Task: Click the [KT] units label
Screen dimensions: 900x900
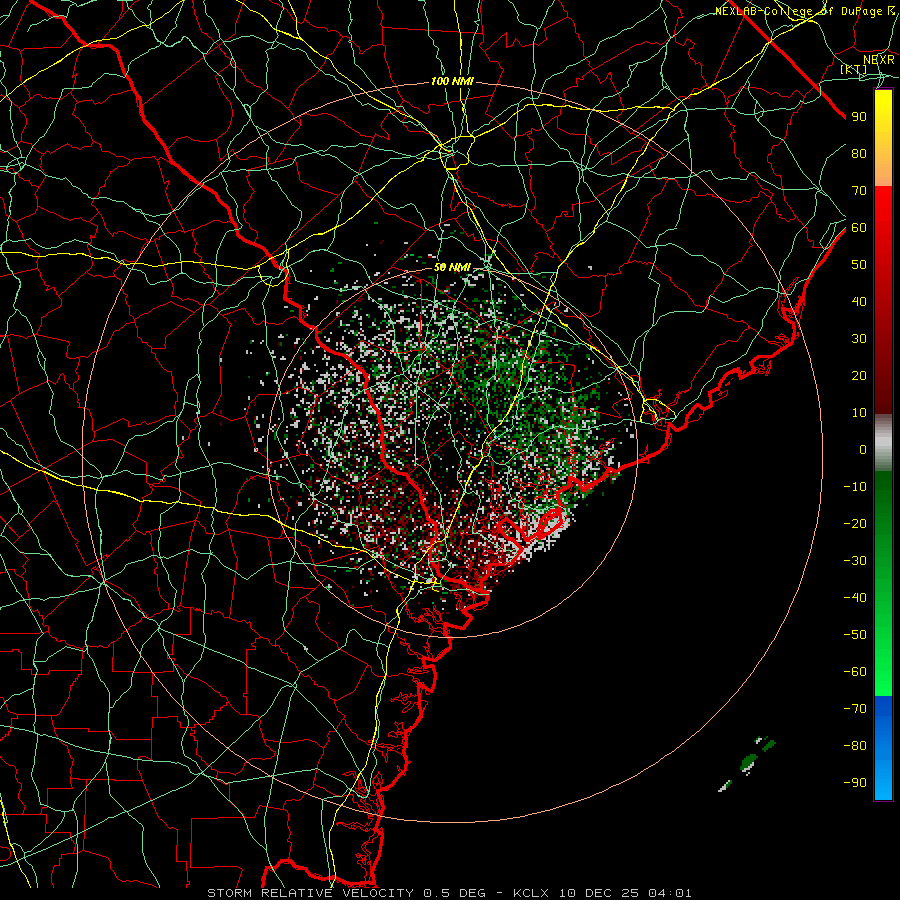Action: coord(854,70)
